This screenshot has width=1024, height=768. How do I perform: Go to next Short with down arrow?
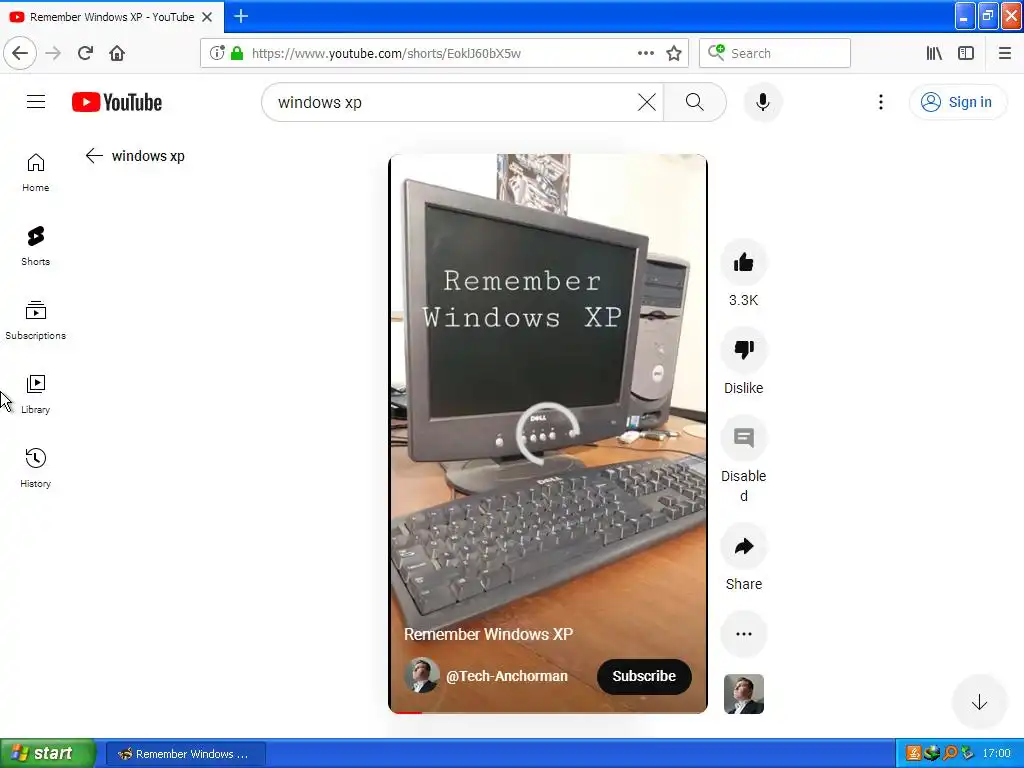click(979, 703)
